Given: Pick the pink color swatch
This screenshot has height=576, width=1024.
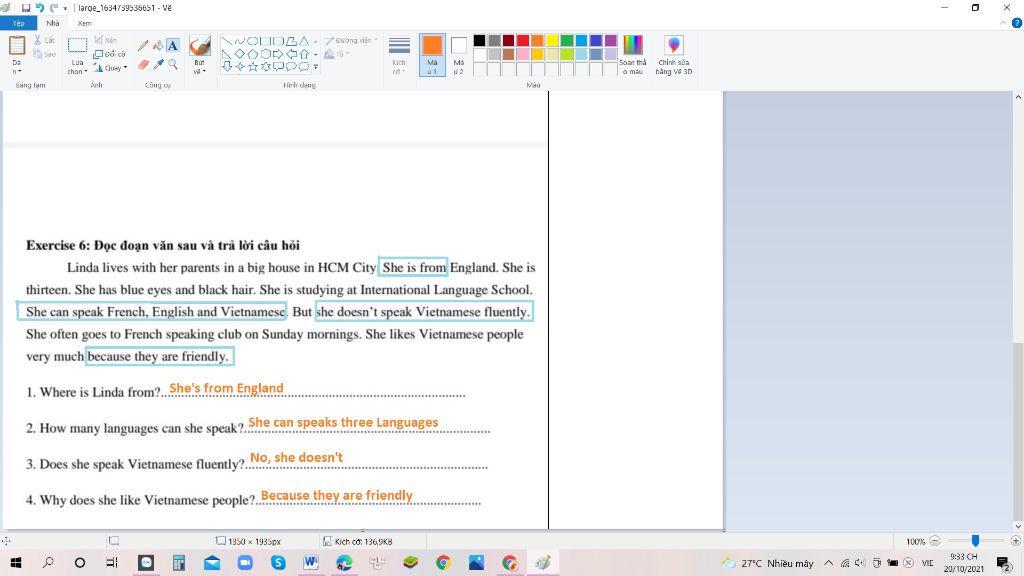Looking at the screenshot, I should click(523, 54).
